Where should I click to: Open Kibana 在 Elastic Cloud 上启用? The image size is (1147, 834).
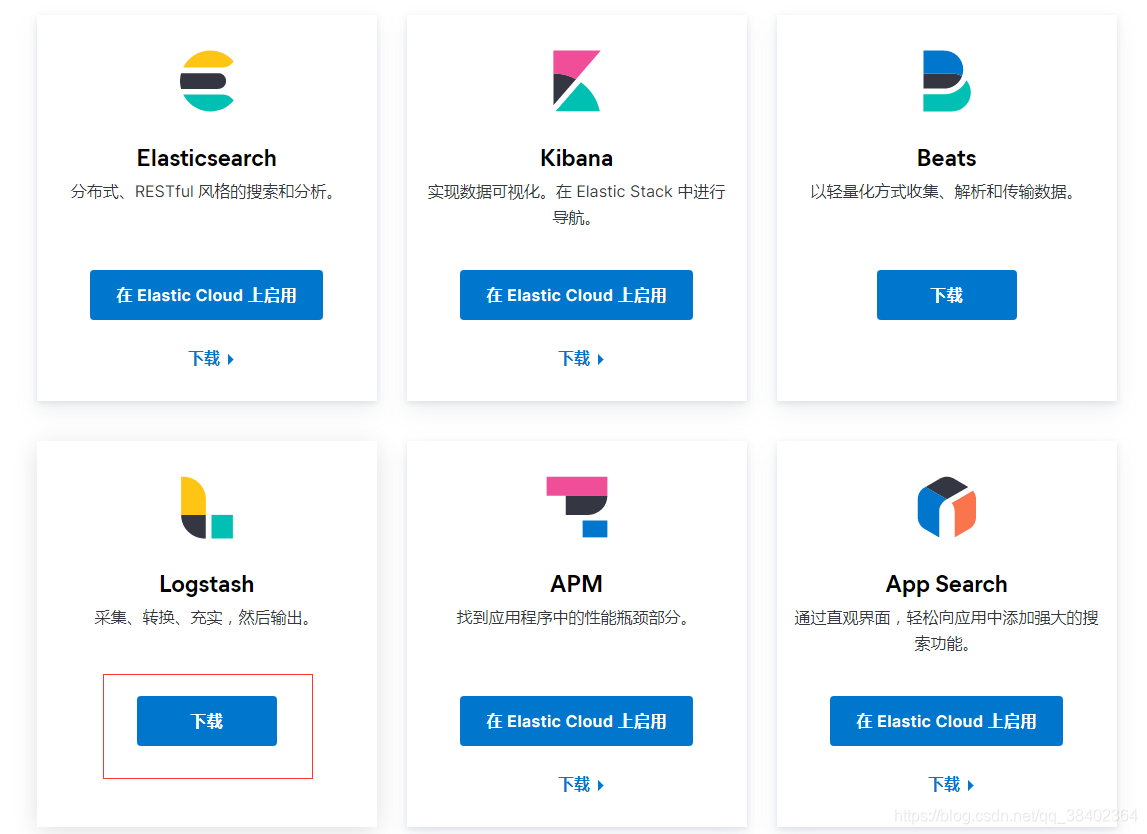coord(576,295)
